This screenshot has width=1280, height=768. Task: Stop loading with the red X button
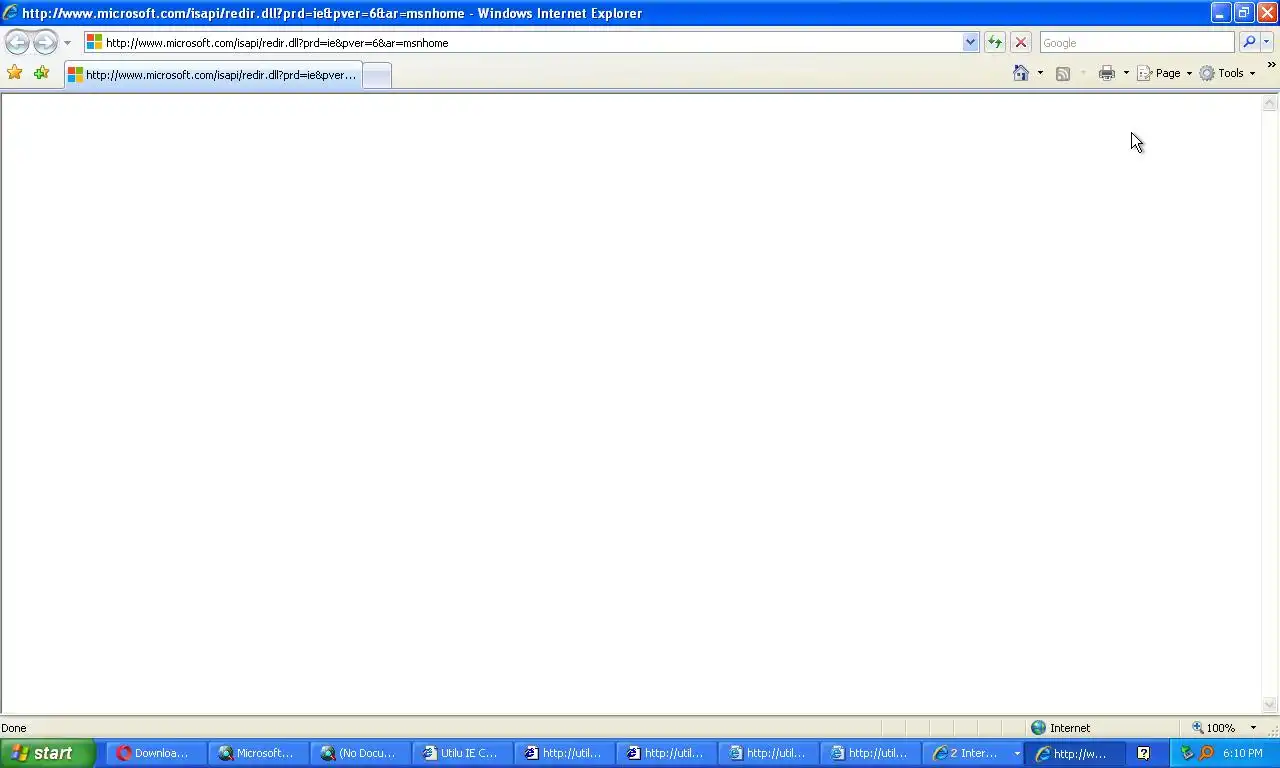coord(1020,43)
